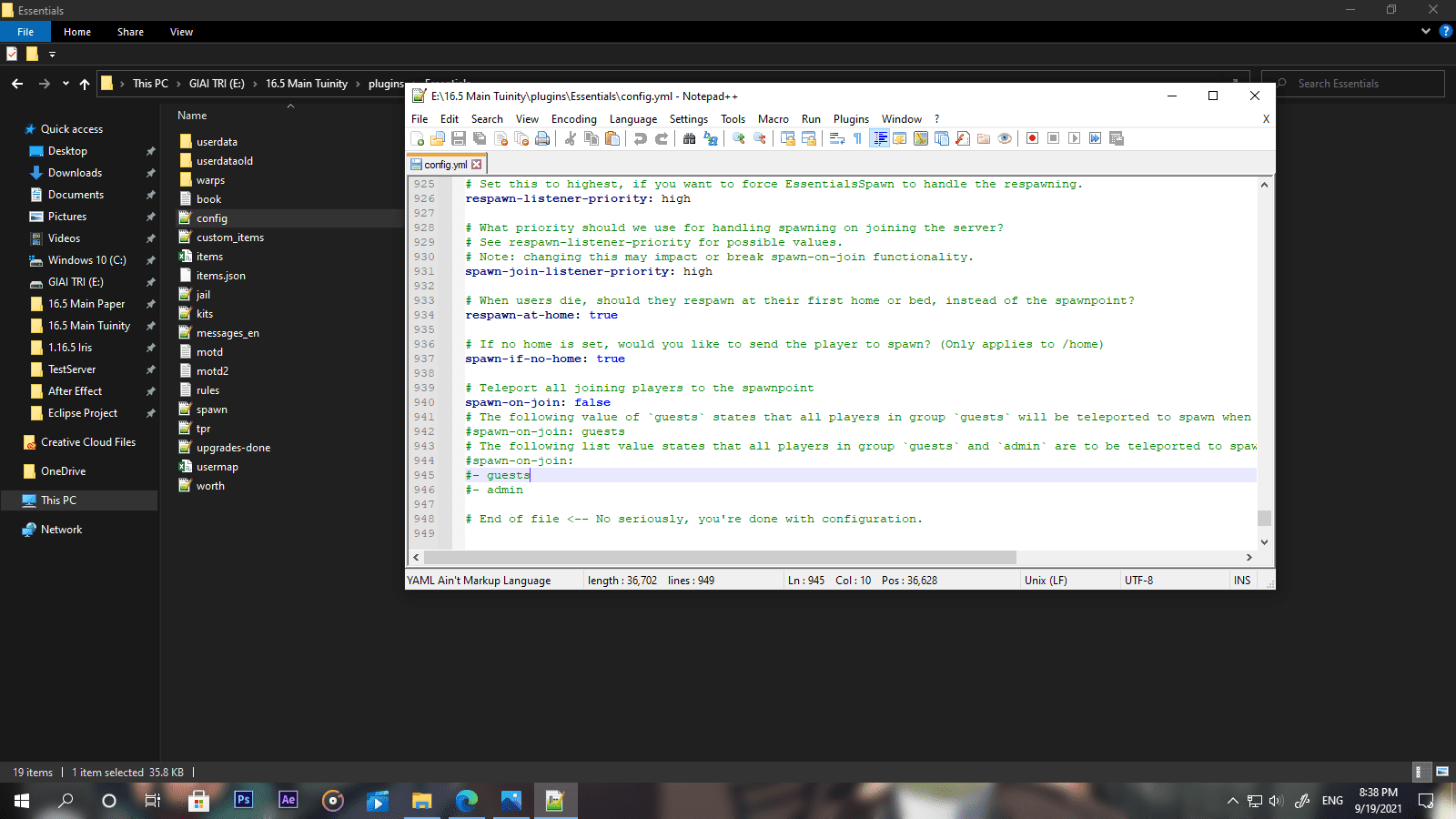Start macro recording with the red record icon
The width and height of the screenshot is (1456, 819).
[x=1032, y=138]
